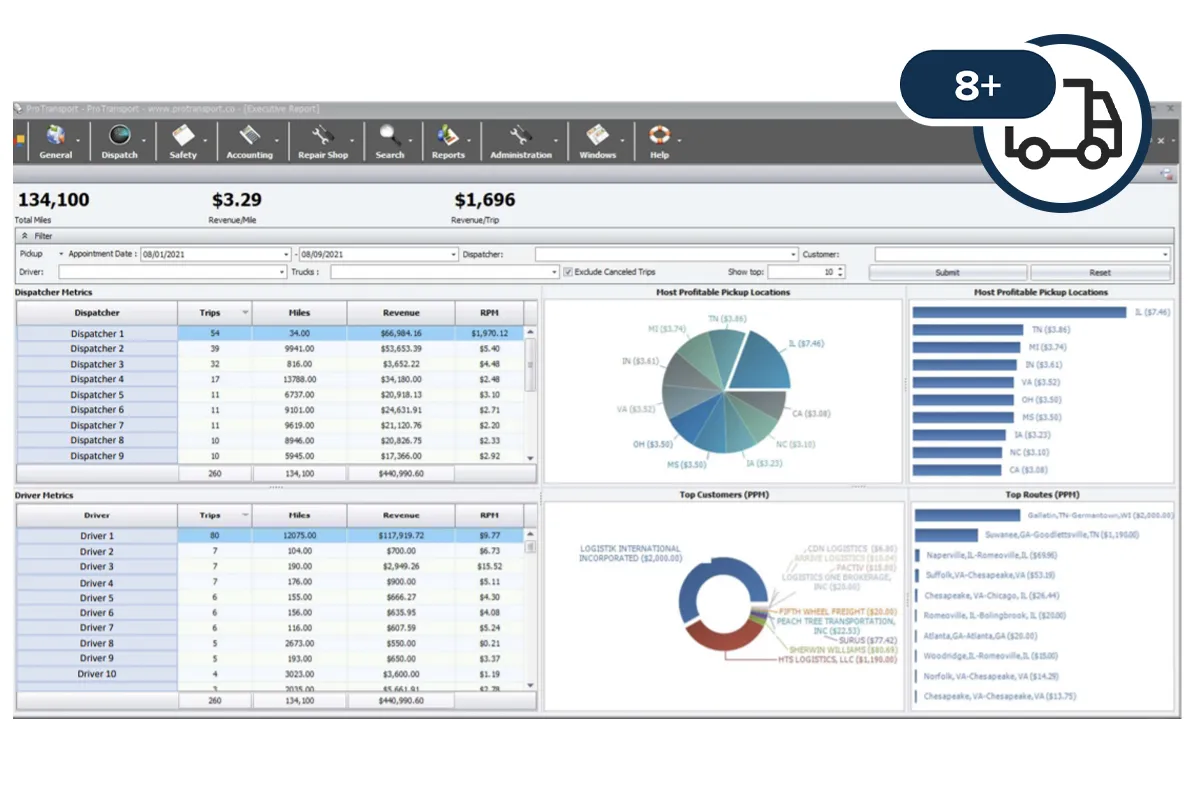The height and width of the screenshot is (800, 1200).
Task: Open the start date 08/01/2021 picker
Action: [x=285, y=255]
